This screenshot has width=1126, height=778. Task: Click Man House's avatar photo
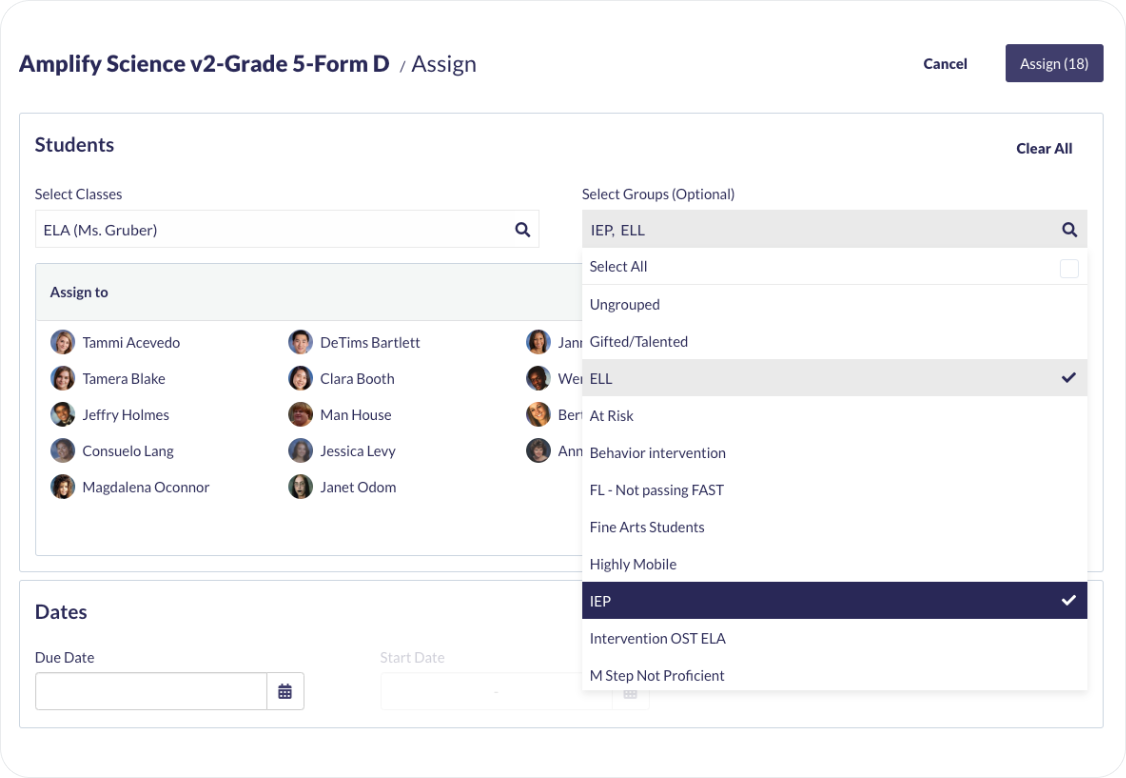[300, 415]
